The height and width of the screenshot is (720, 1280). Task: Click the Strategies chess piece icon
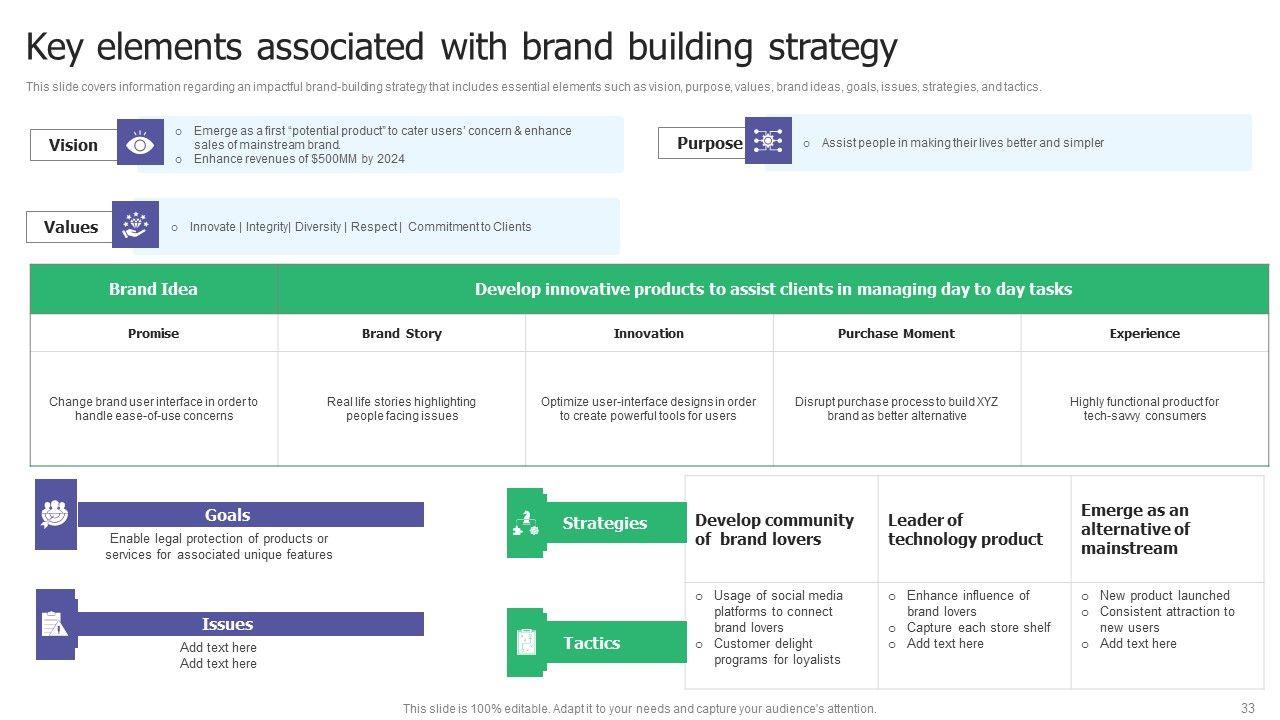526,522
